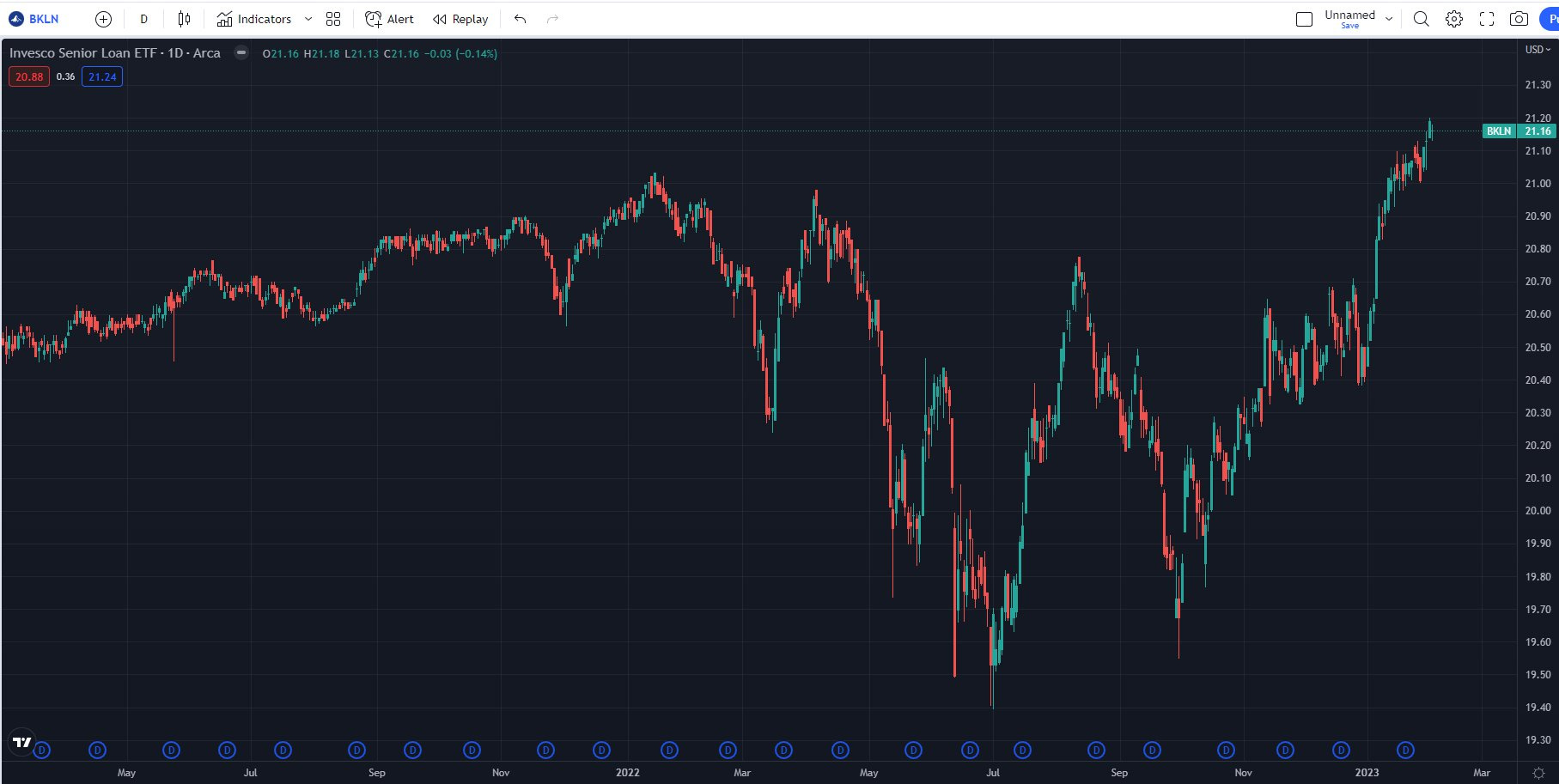Open the layout setup square icon
Screen dimensions: 1559x784
pyautogui.click(x=1304, y=19)
